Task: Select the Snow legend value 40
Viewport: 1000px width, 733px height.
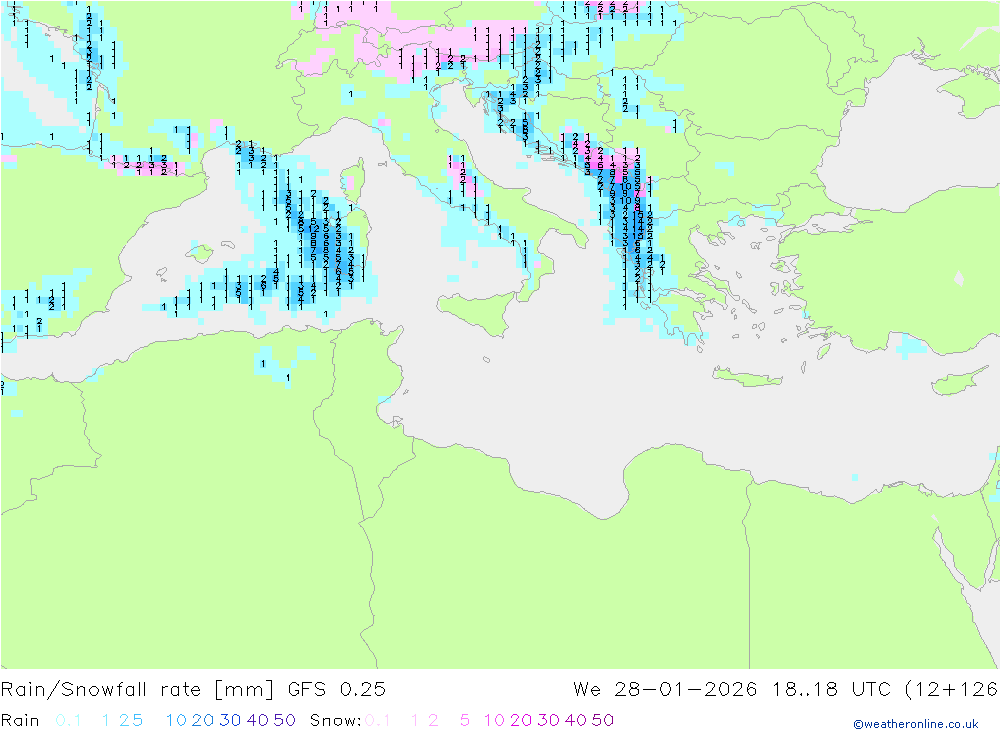Action: tap(576, 720)
